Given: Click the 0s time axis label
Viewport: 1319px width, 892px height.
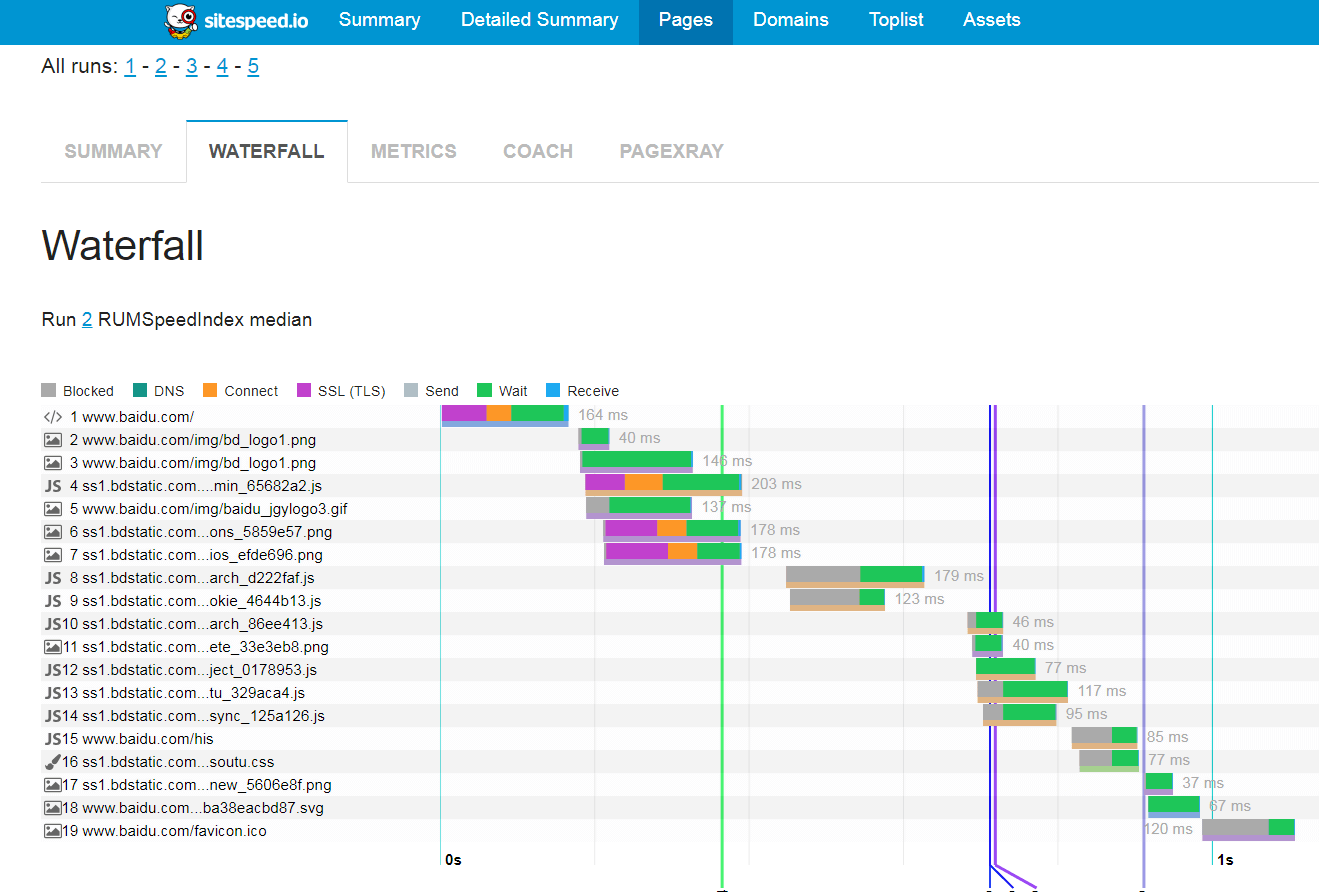Looking at the screenshot, I should pos(453,860).
